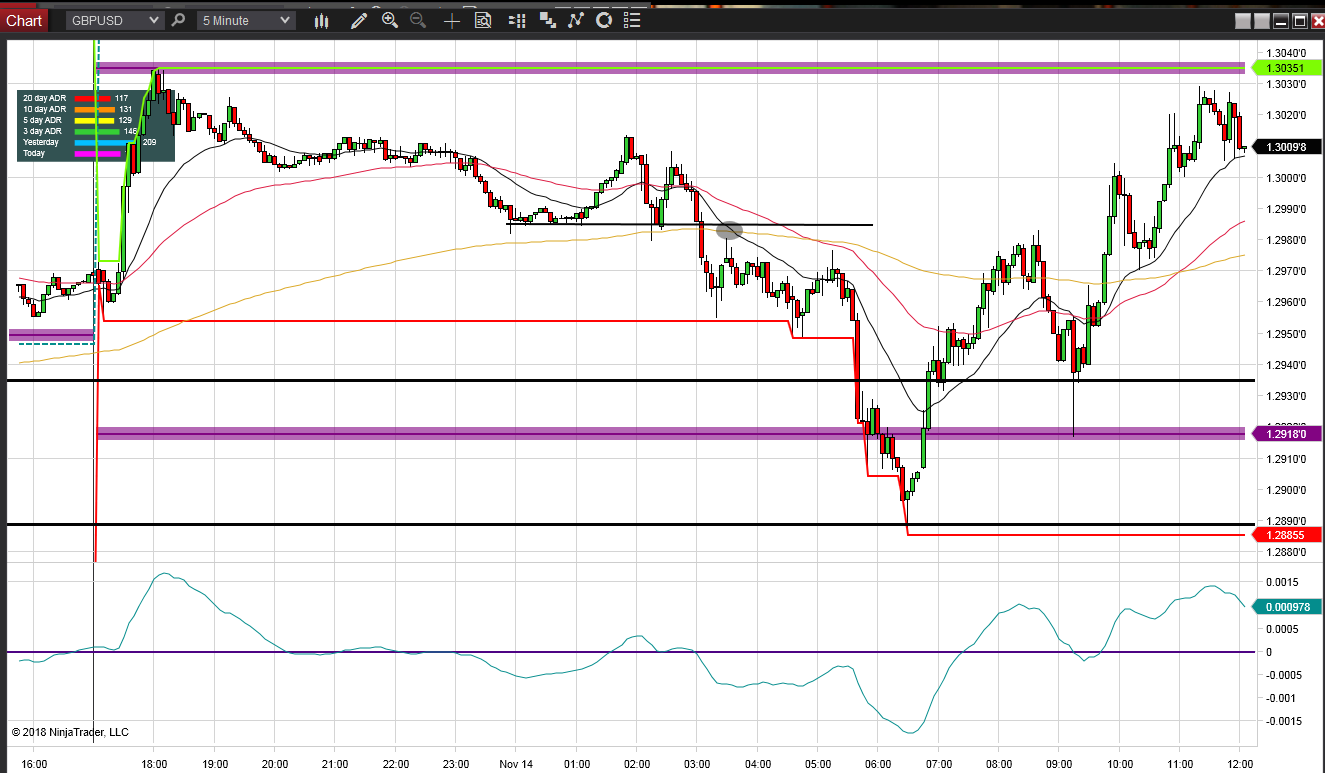Click the 18:00 time axis label

(154, 763)
